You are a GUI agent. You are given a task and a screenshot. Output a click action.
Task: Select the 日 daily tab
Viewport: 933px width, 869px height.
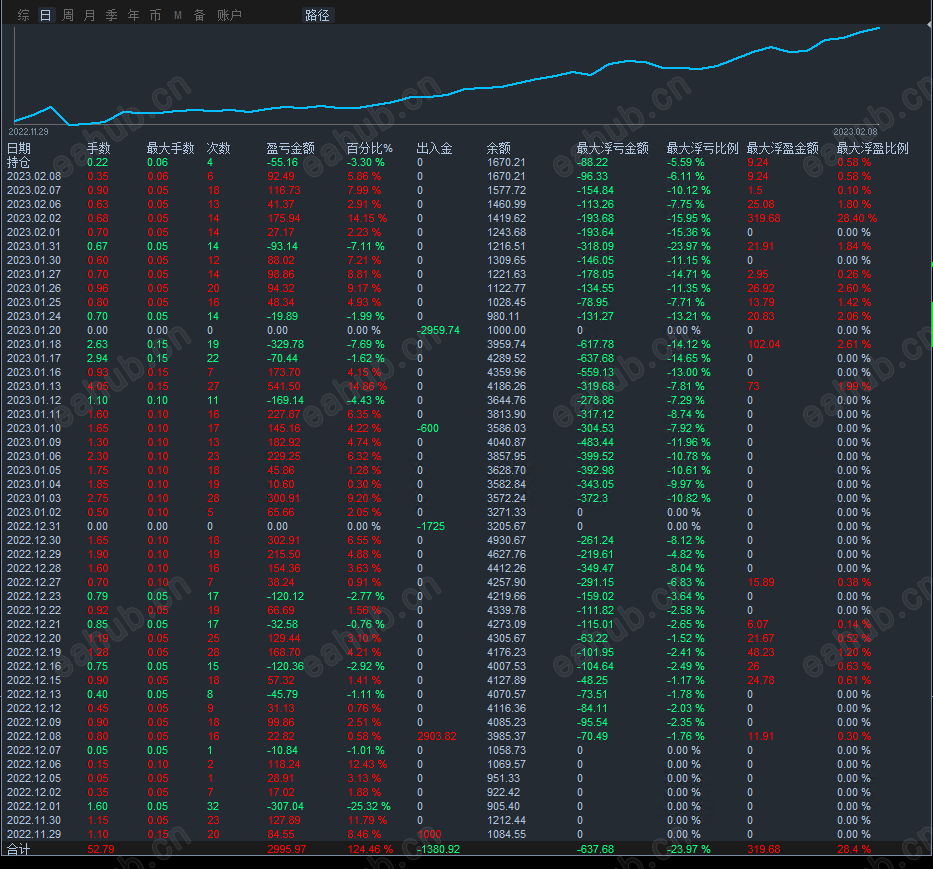coord(46,15)
